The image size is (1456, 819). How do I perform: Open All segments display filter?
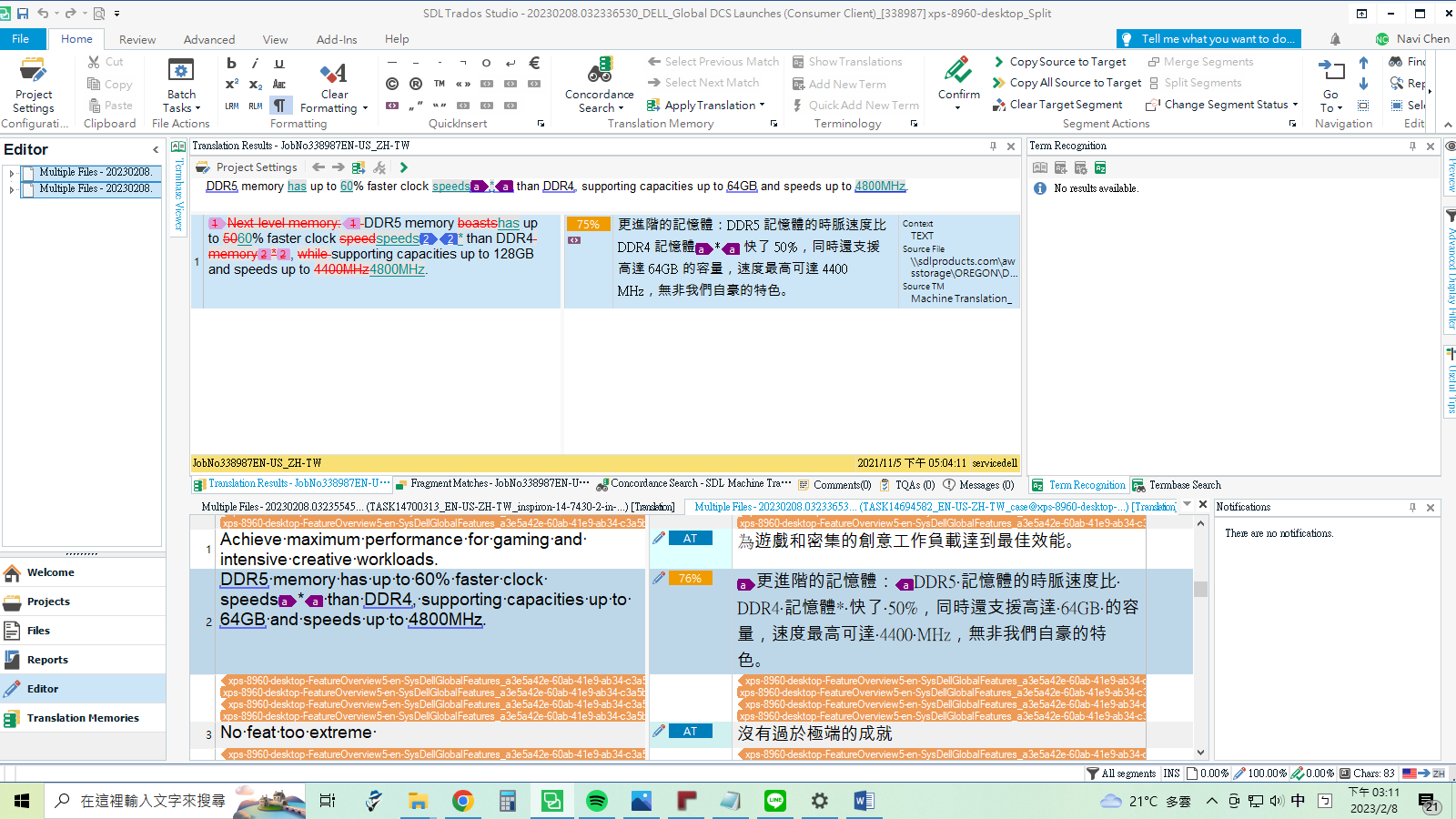[1121, 773]
